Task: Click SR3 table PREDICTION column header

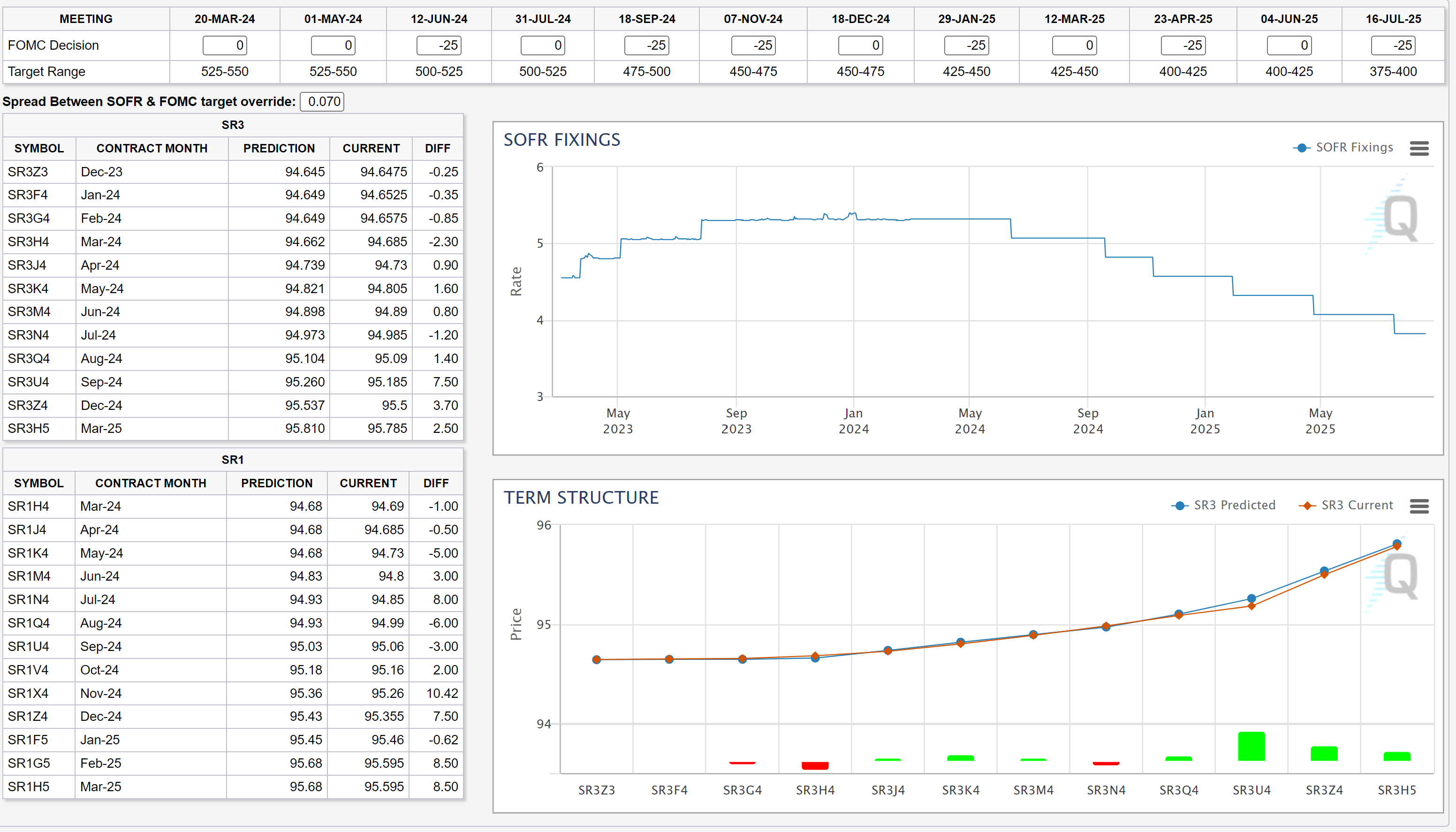Action: 279,149
